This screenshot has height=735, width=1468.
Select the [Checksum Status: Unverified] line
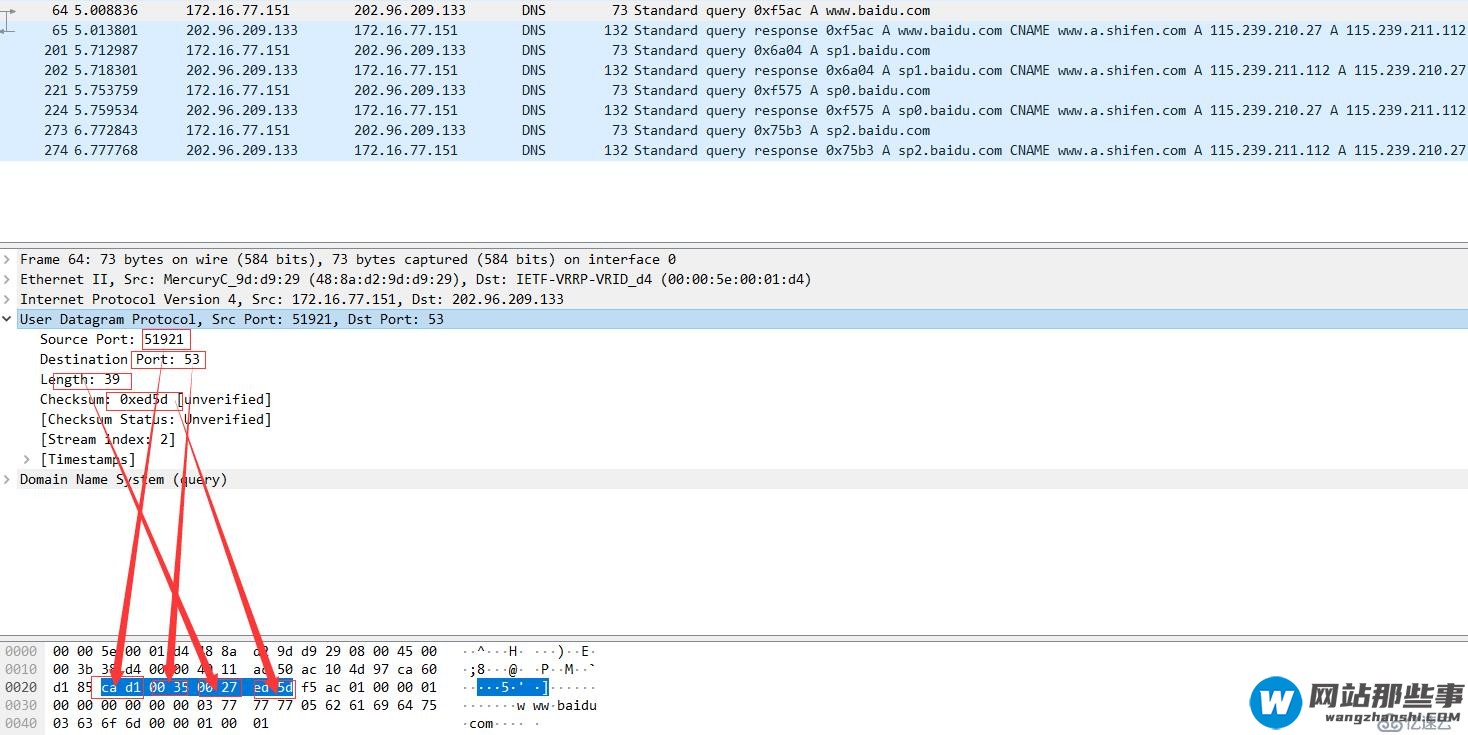click(x=155, y=419)
